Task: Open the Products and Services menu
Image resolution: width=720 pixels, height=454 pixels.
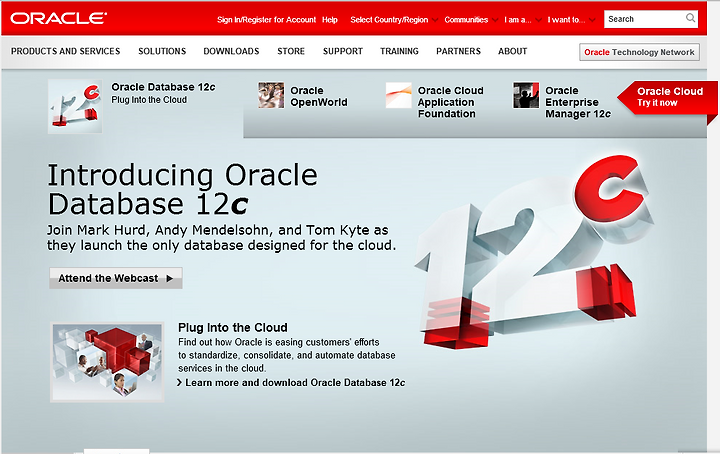Action: 66,51
